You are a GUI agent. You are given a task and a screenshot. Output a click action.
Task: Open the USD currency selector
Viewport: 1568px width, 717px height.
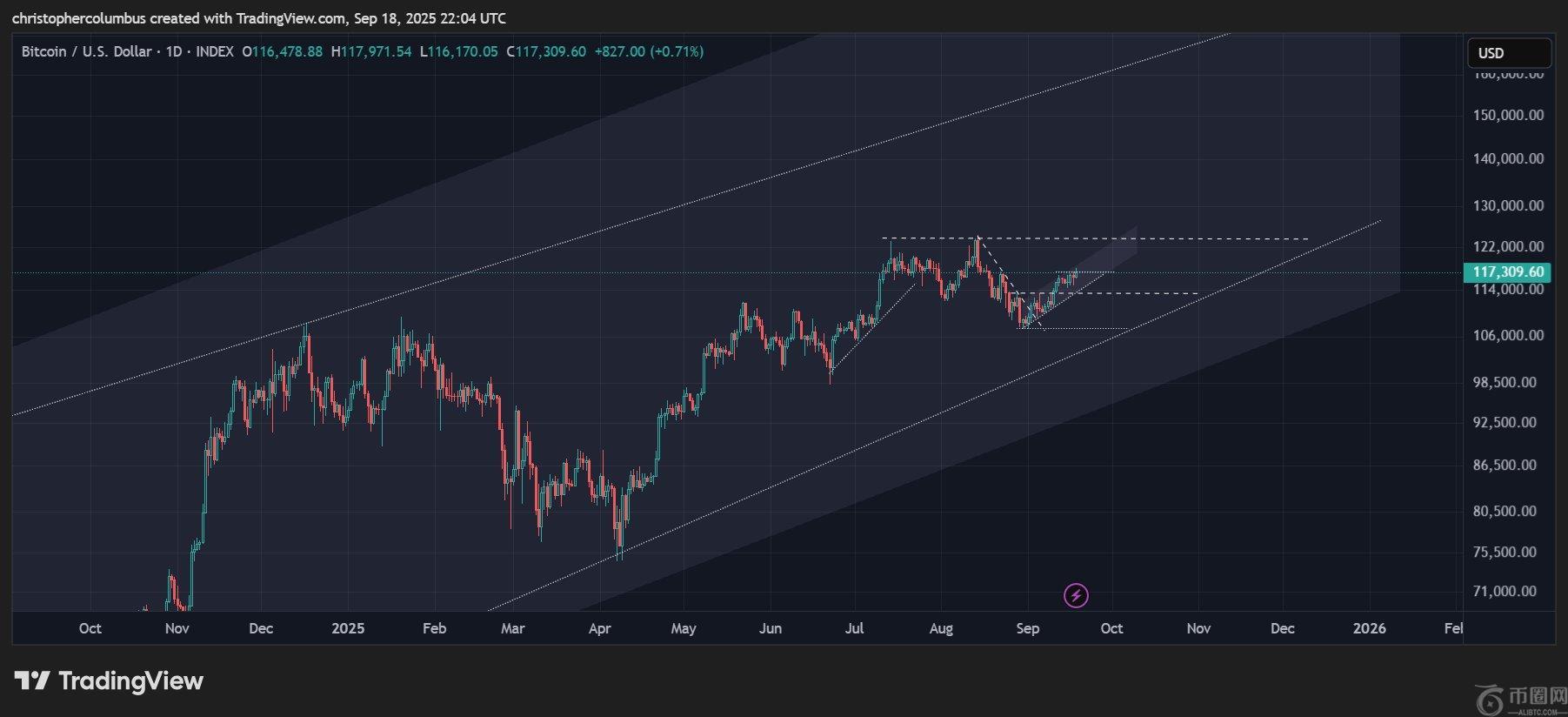point(1508,53)
